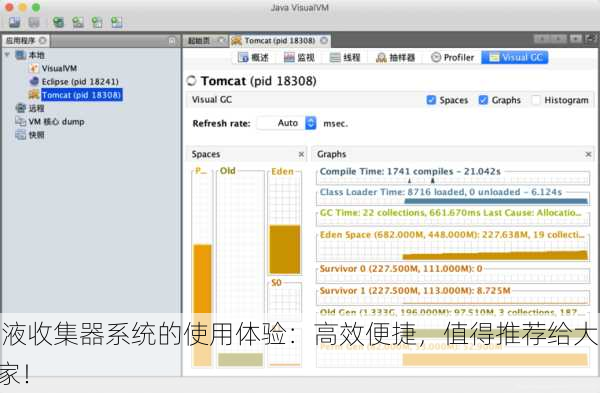Open the Visual GC tab

515,57
